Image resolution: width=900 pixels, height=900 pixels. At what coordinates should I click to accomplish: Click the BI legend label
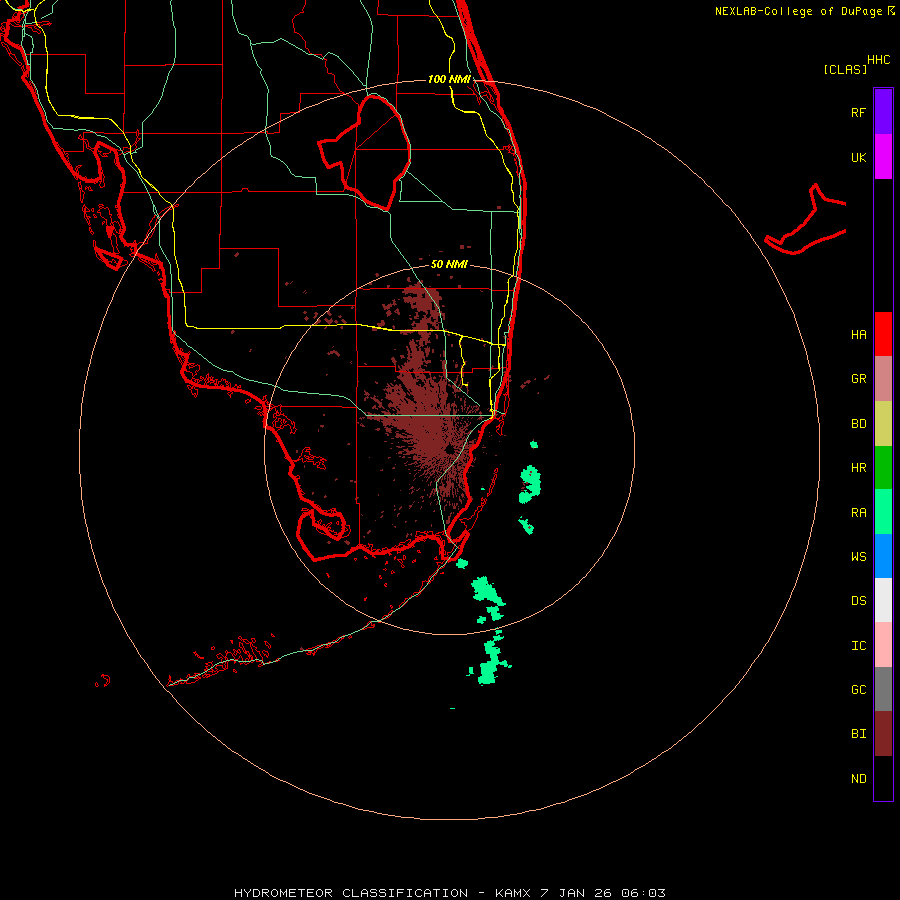coord(858,734)
